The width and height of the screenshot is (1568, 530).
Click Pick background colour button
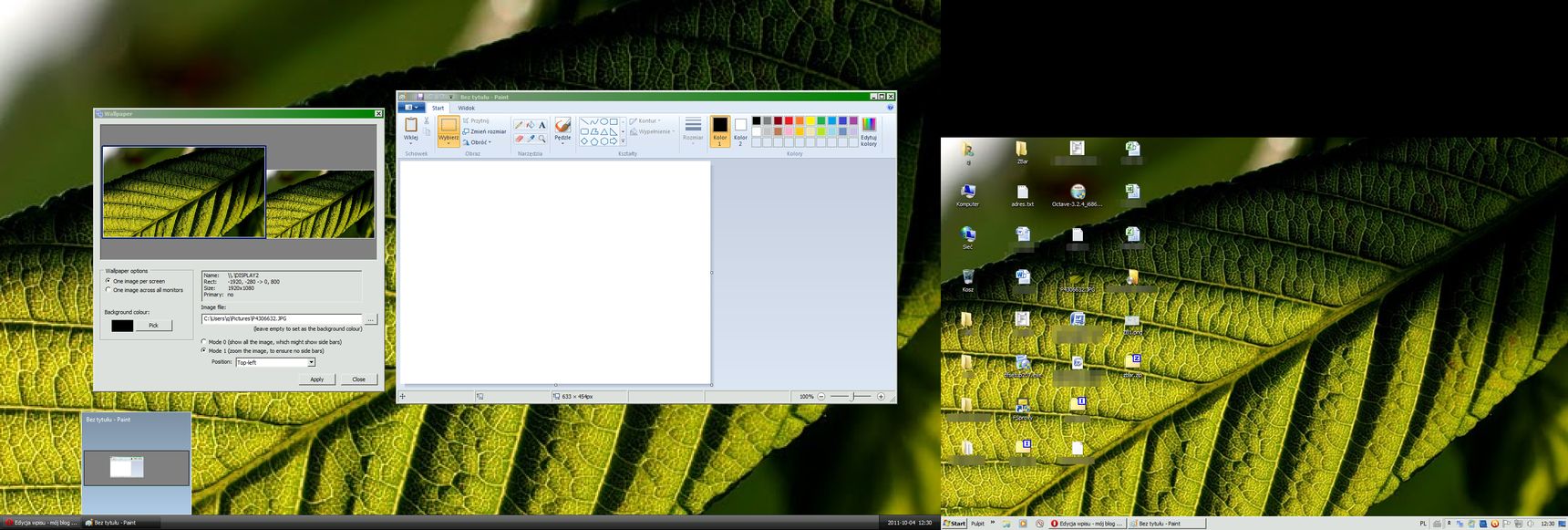point(153,326)
